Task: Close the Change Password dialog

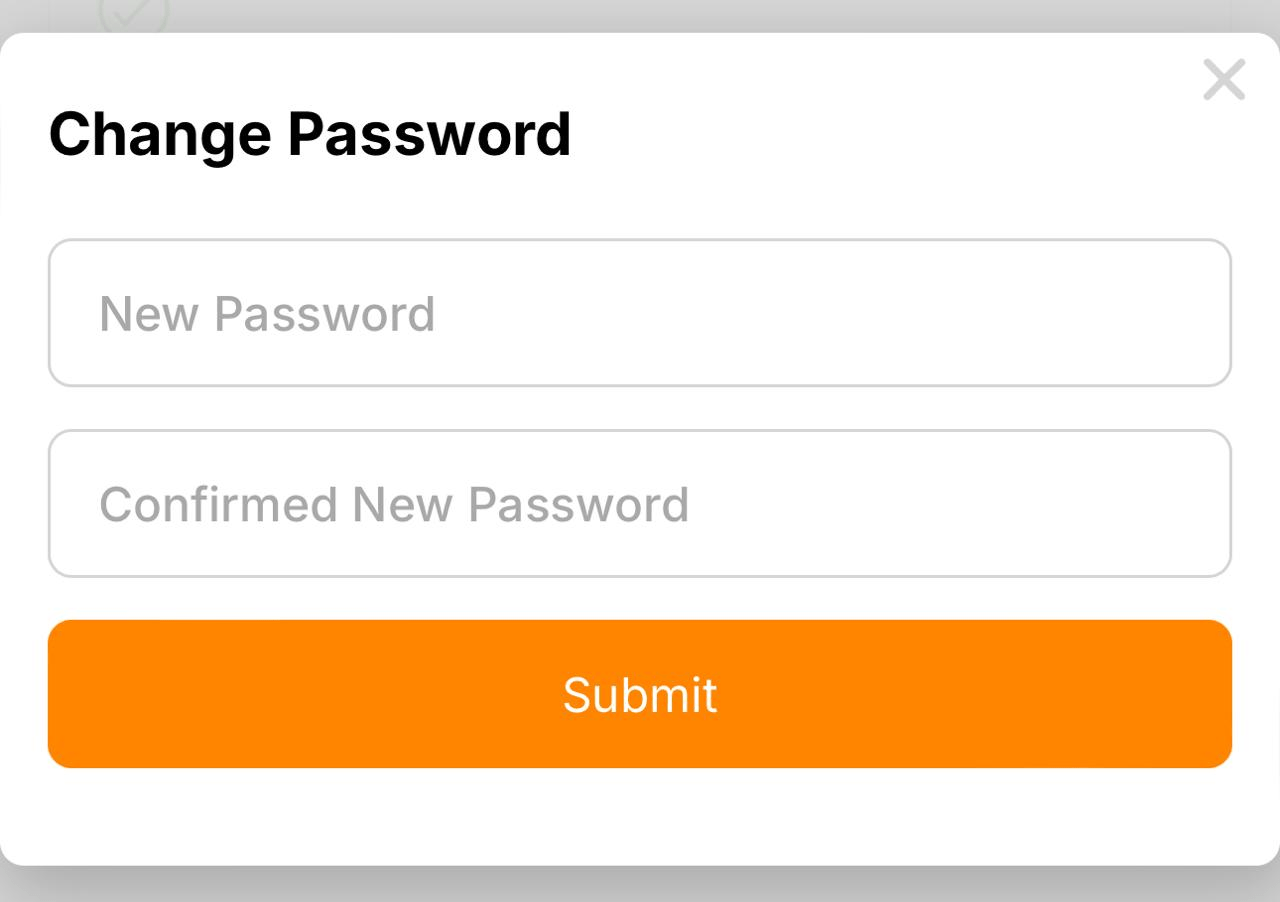Action: [1224, 80]
